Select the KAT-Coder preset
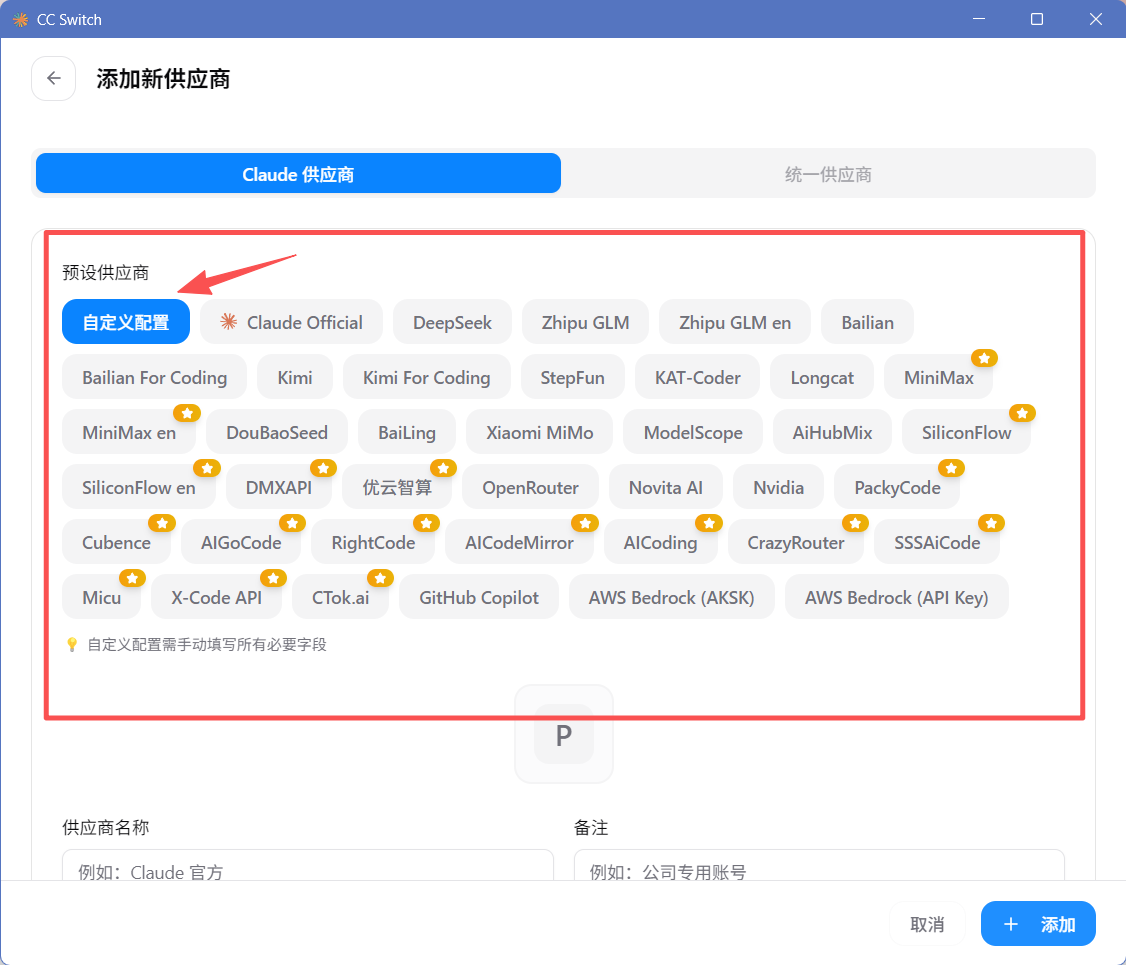Viewport: 1126px width, 965px height. pos(697,378)
